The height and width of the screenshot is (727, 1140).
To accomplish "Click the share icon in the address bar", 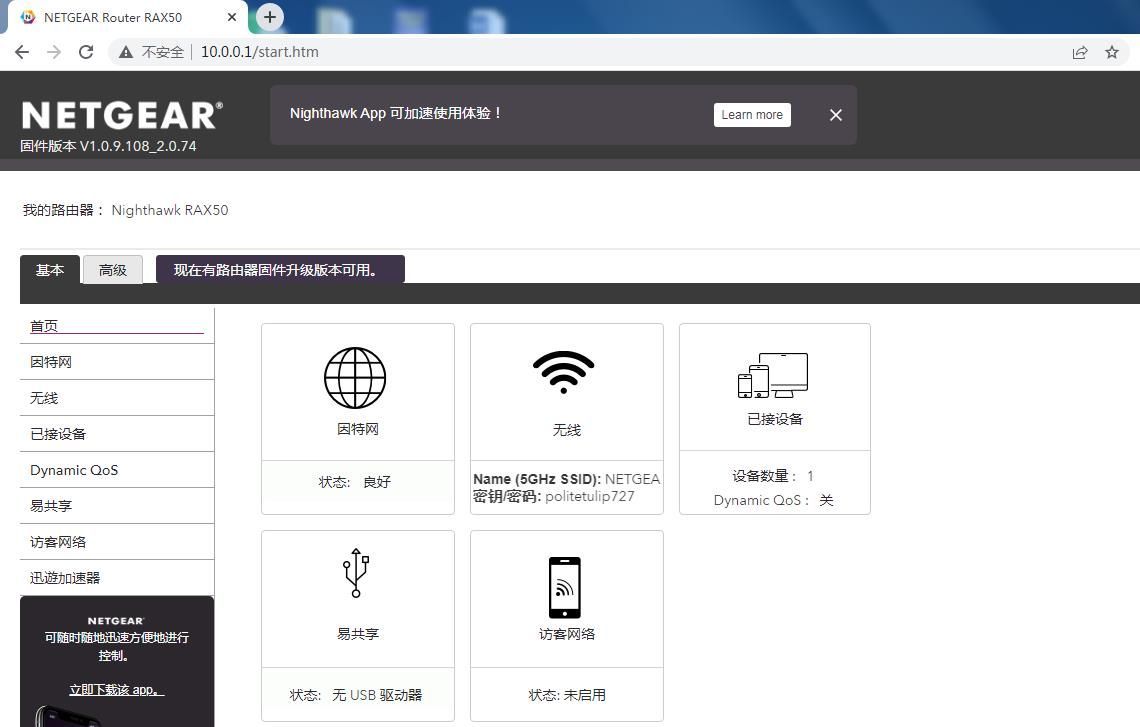I will [1080, 51].
